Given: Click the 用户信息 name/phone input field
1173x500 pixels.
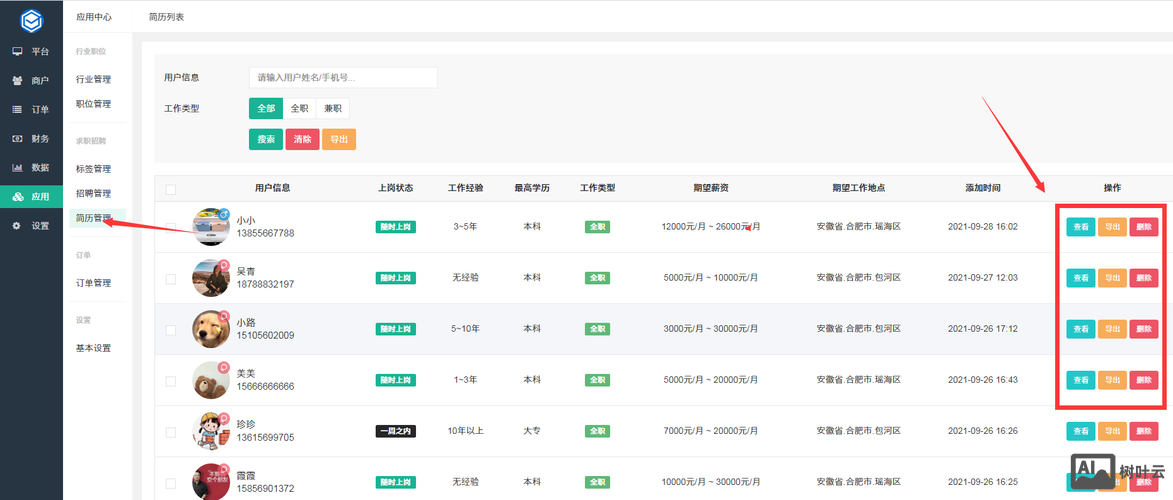Looking at the screenshot, I should (343, 77).
